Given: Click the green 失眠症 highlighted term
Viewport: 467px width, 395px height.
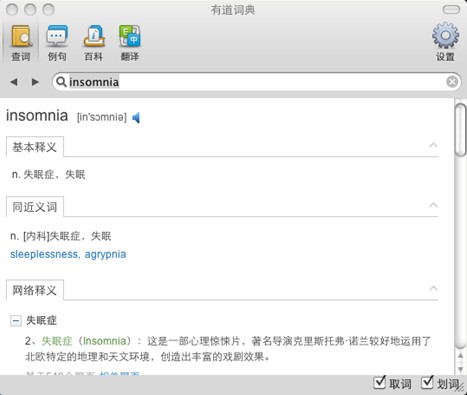Looking at the screenshot, I should click(57, 341).
